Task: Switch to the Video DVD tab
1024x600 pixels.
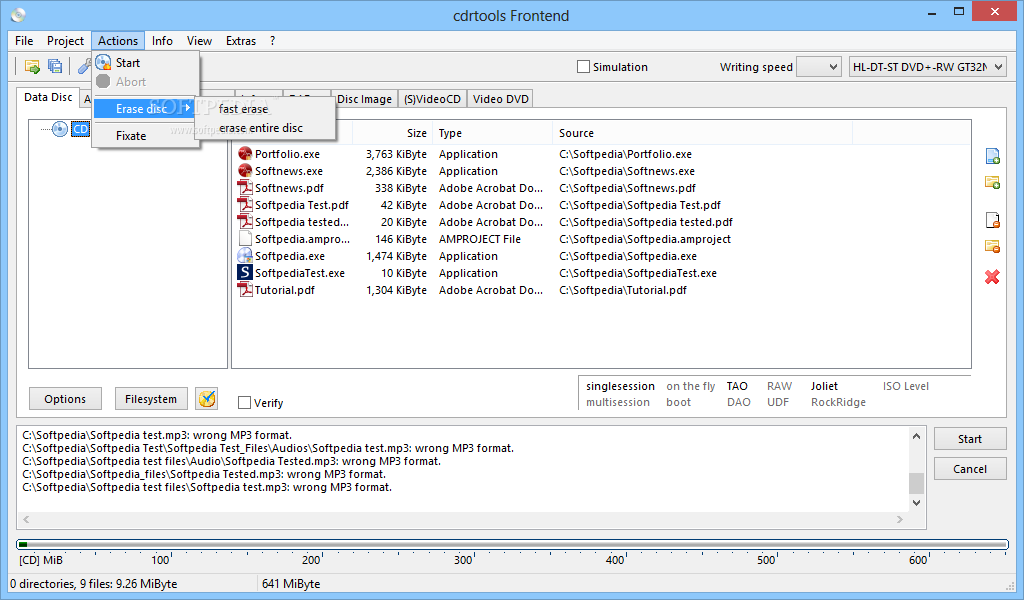Action: [x=500, y=99]
